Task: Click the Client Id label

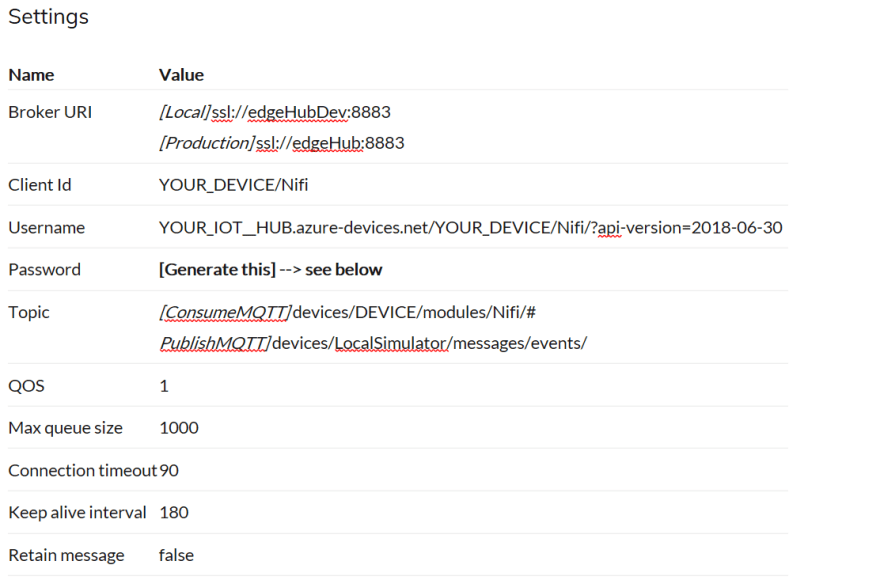Action: pos(40,185)
